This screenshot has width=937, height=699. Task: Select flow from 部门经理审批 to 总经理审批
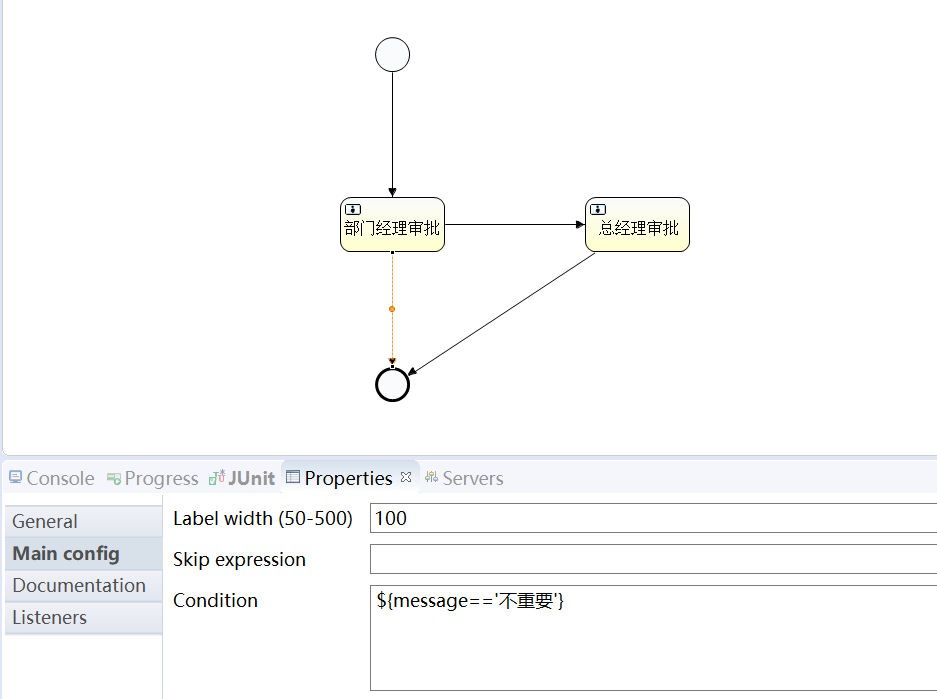tap(514, 225)
